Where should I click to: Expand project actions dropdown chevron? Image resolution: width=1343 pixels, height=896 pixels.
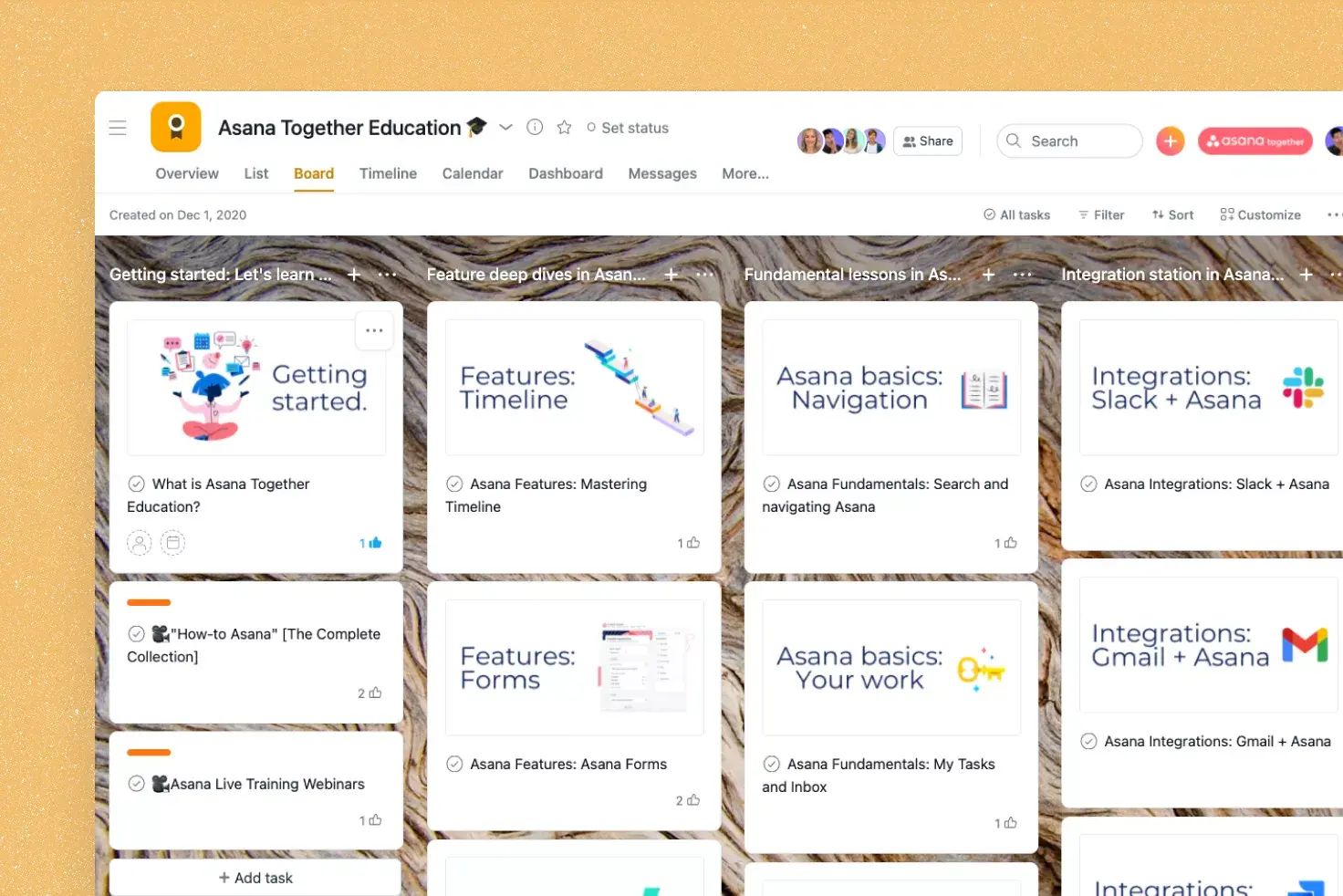[x=505, y=127]
